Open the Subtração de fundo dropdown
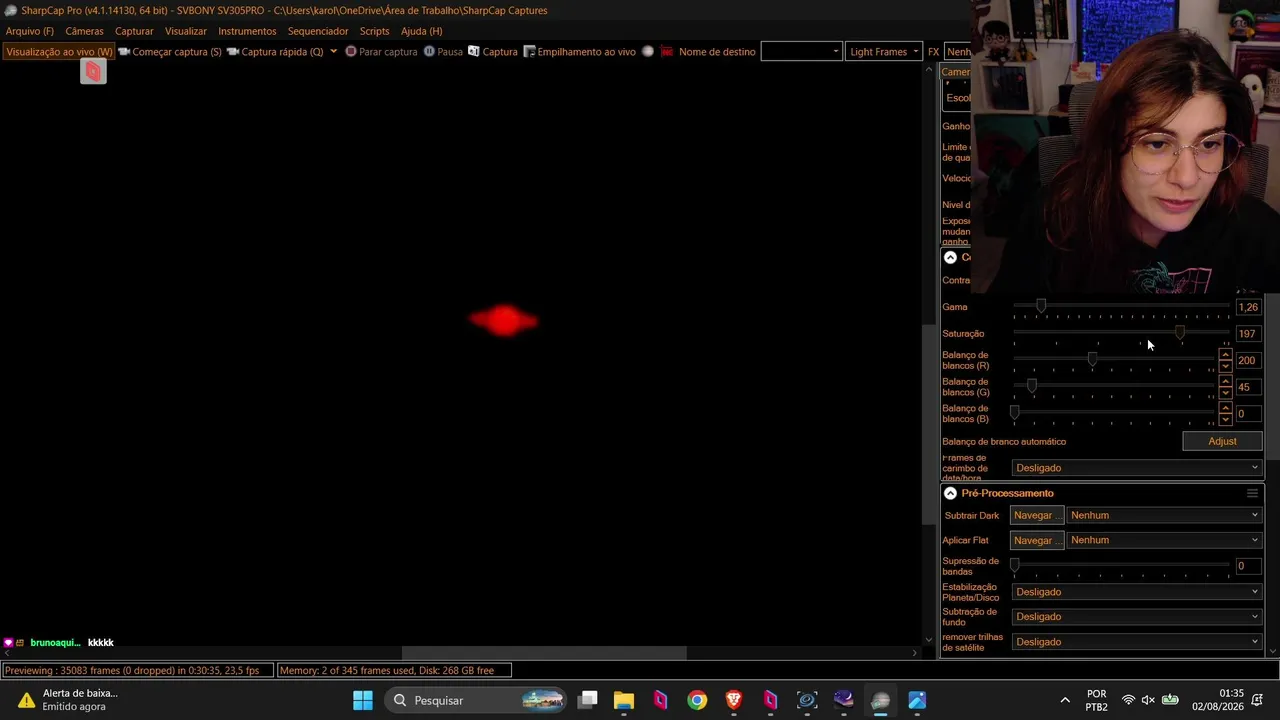1280x720 pixels. [x=1137, y=617]
